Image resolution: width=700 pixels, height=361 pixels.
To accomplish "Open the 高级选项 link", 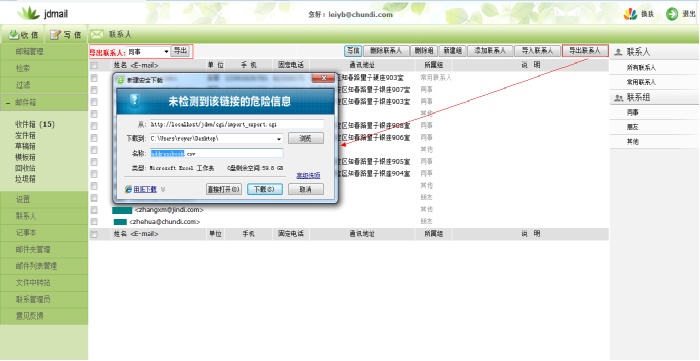I will [x=308, y=175].
